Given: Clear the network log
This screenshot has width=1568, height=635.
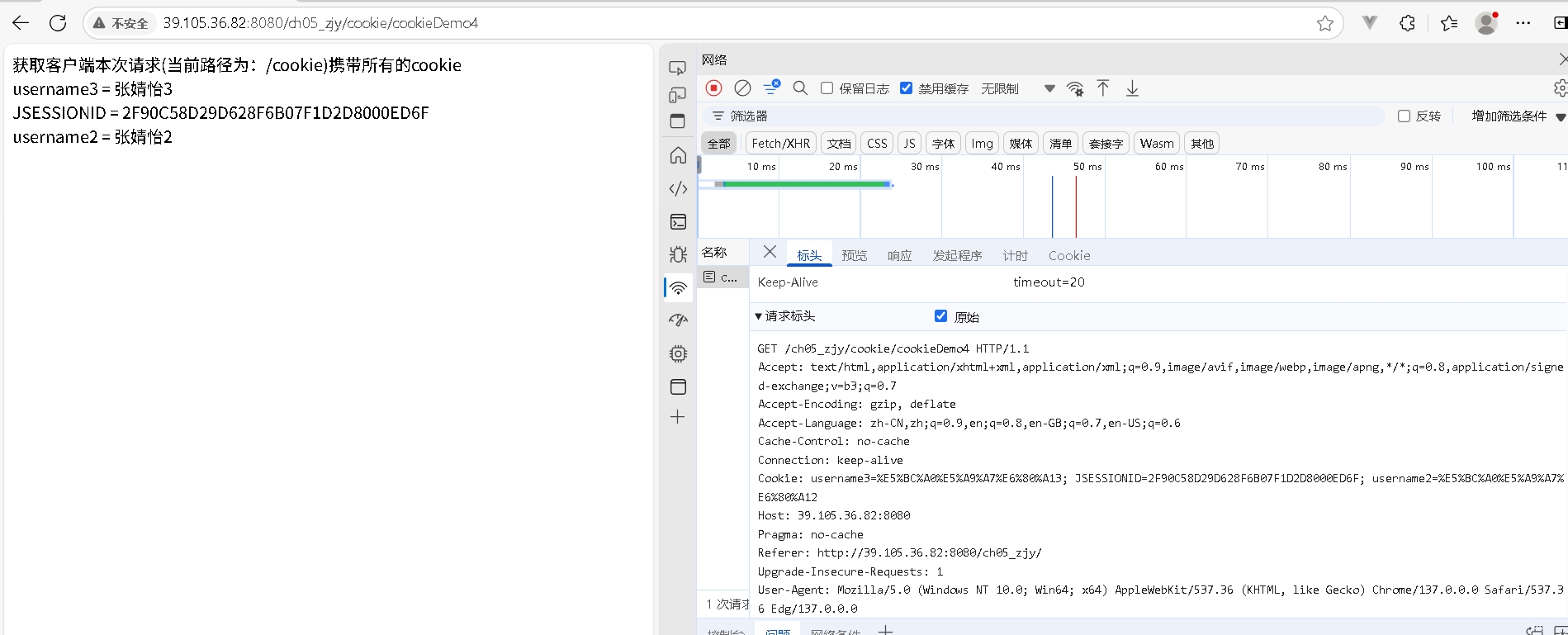Looking at the screenshot, I should [x=742, y=88].
